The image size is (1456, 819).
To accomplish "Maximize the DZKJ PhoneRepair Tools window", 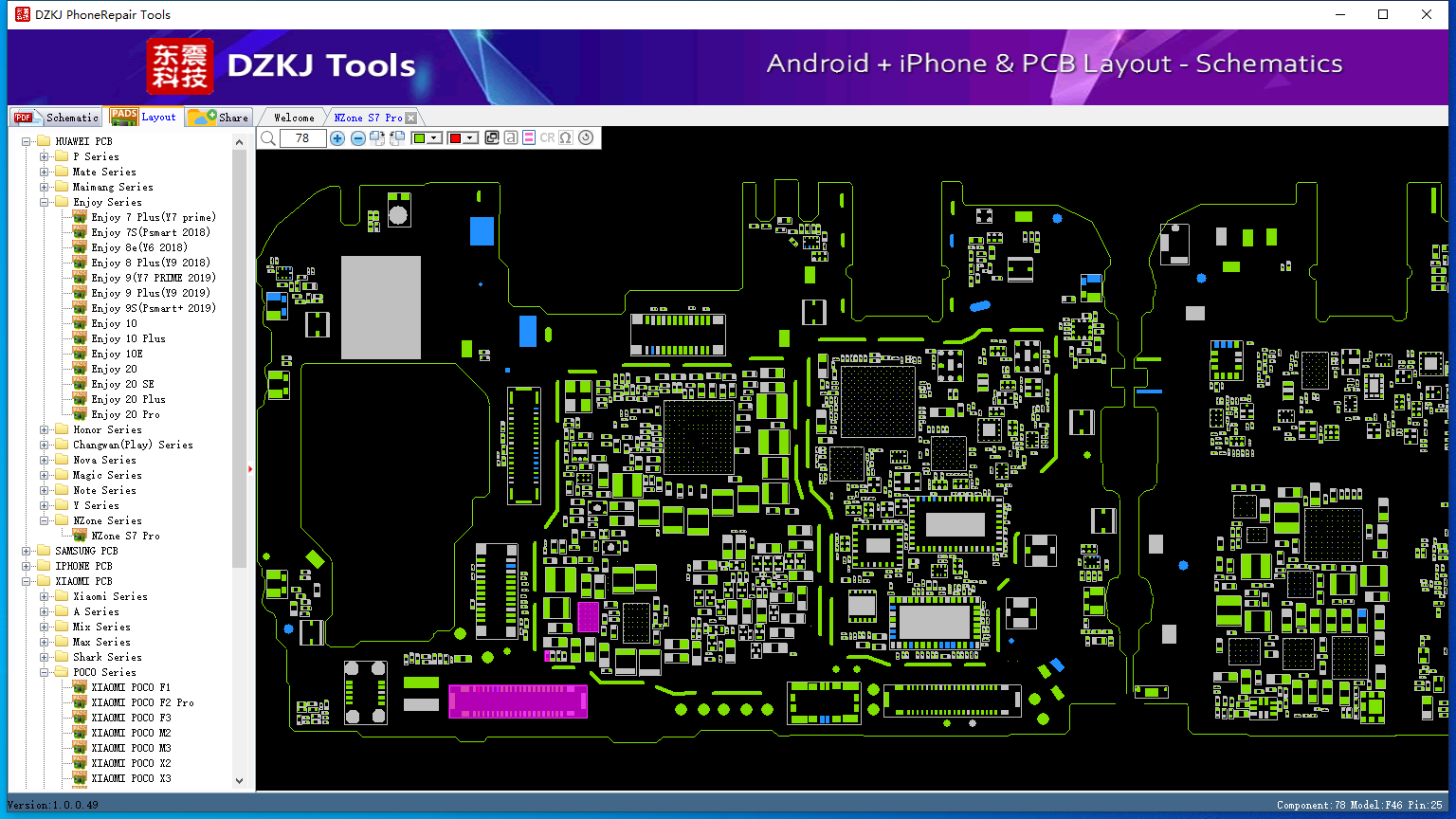I will click(1383, 14).
